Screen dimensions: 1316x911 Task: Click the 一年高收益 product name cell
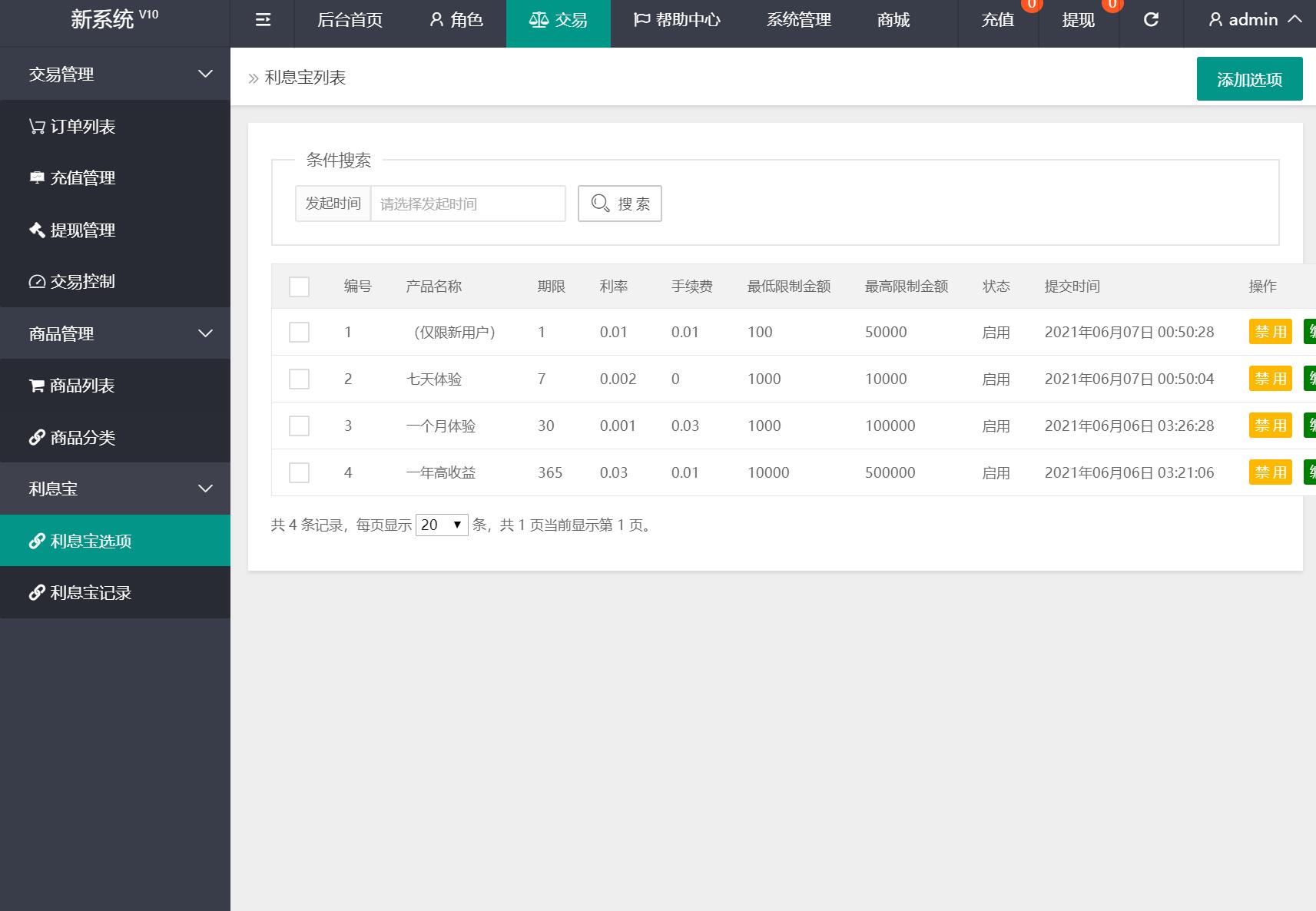pos(441,472)
